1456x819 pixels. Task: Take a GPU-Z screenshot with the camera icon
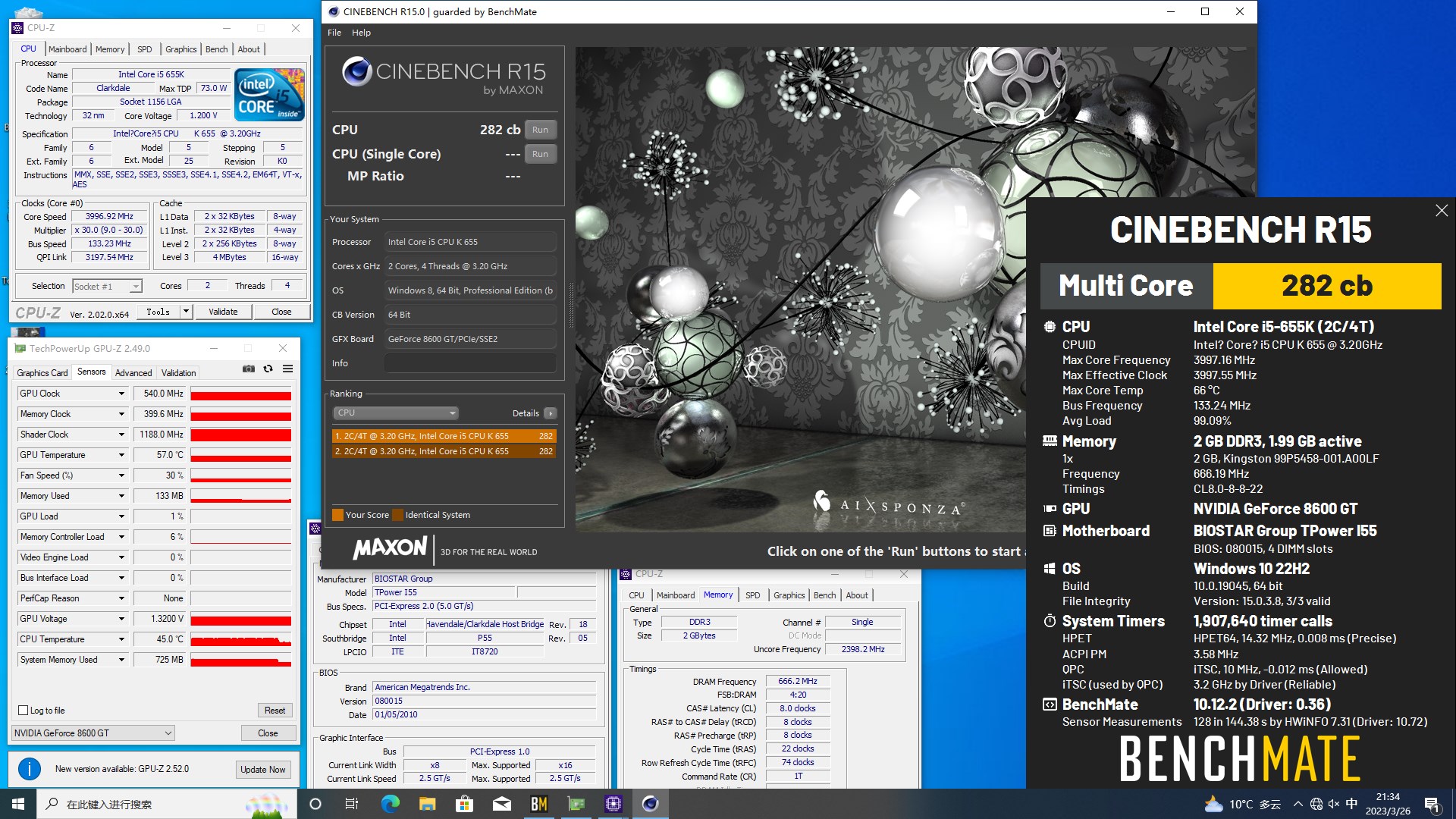249,369
